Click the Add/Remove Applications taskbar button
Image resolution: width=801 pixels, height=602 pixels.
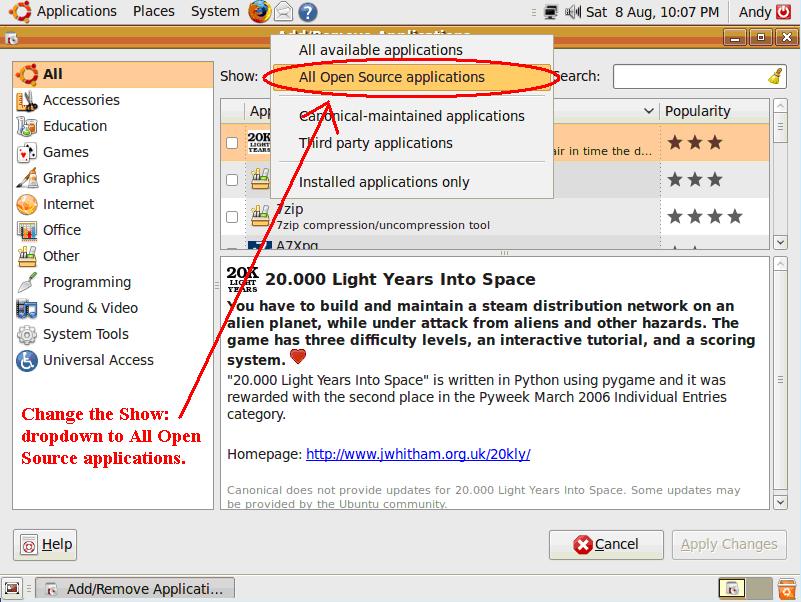point(136,589)
